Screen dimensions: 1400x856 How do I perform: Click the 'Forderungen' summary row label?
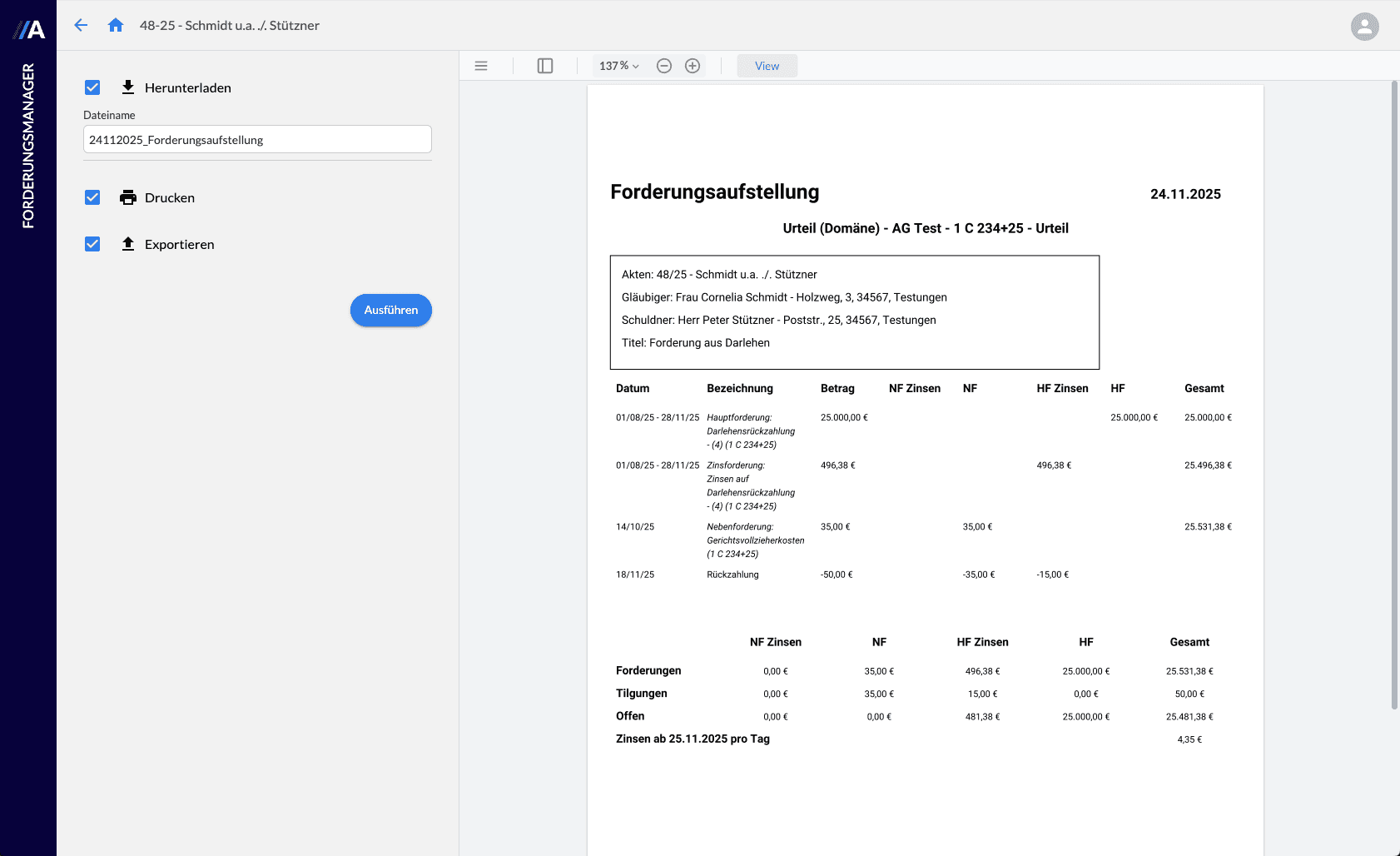click(648, 670)
